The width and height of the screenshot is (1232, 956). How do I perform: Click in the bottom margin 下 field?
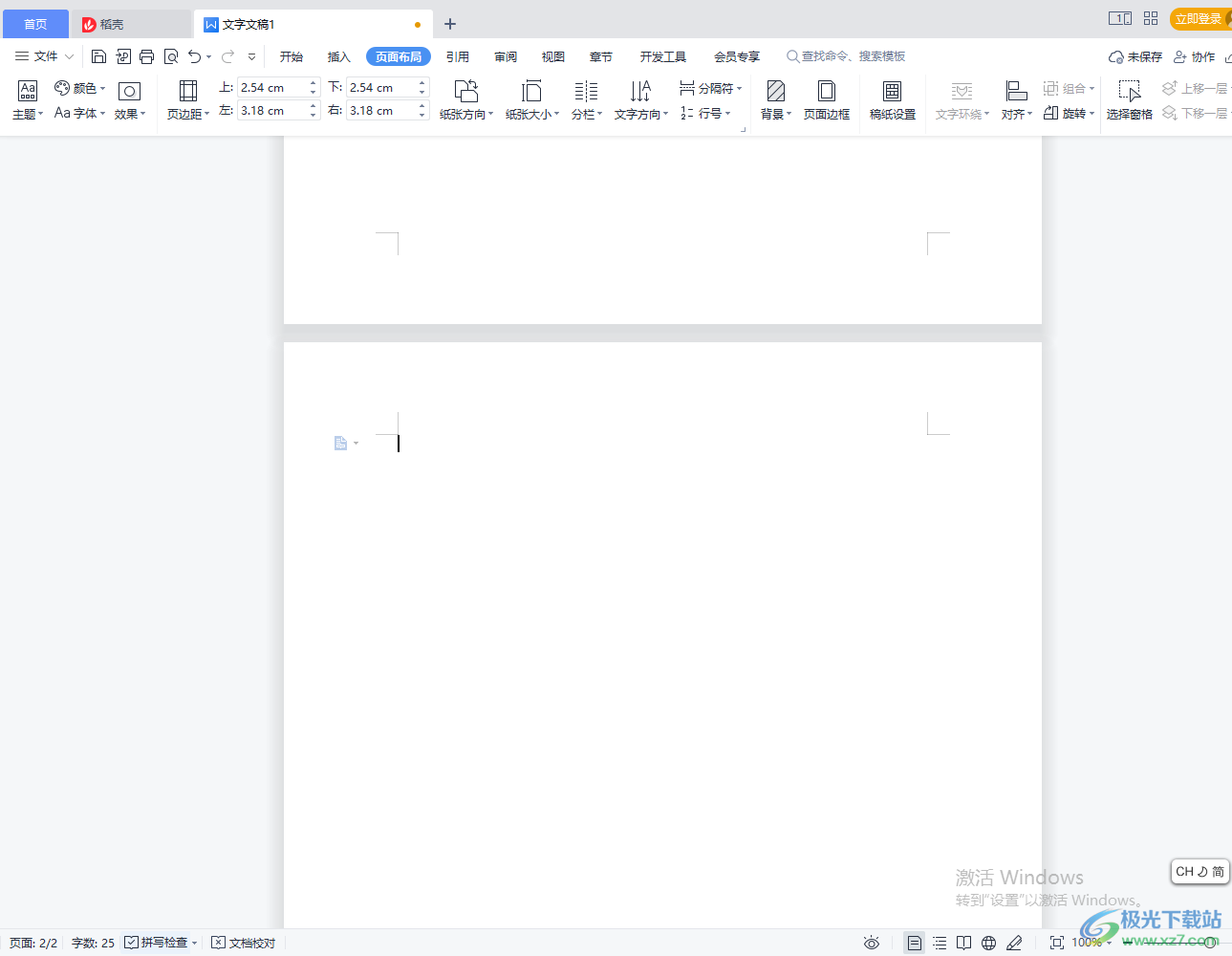coord(381,87)
